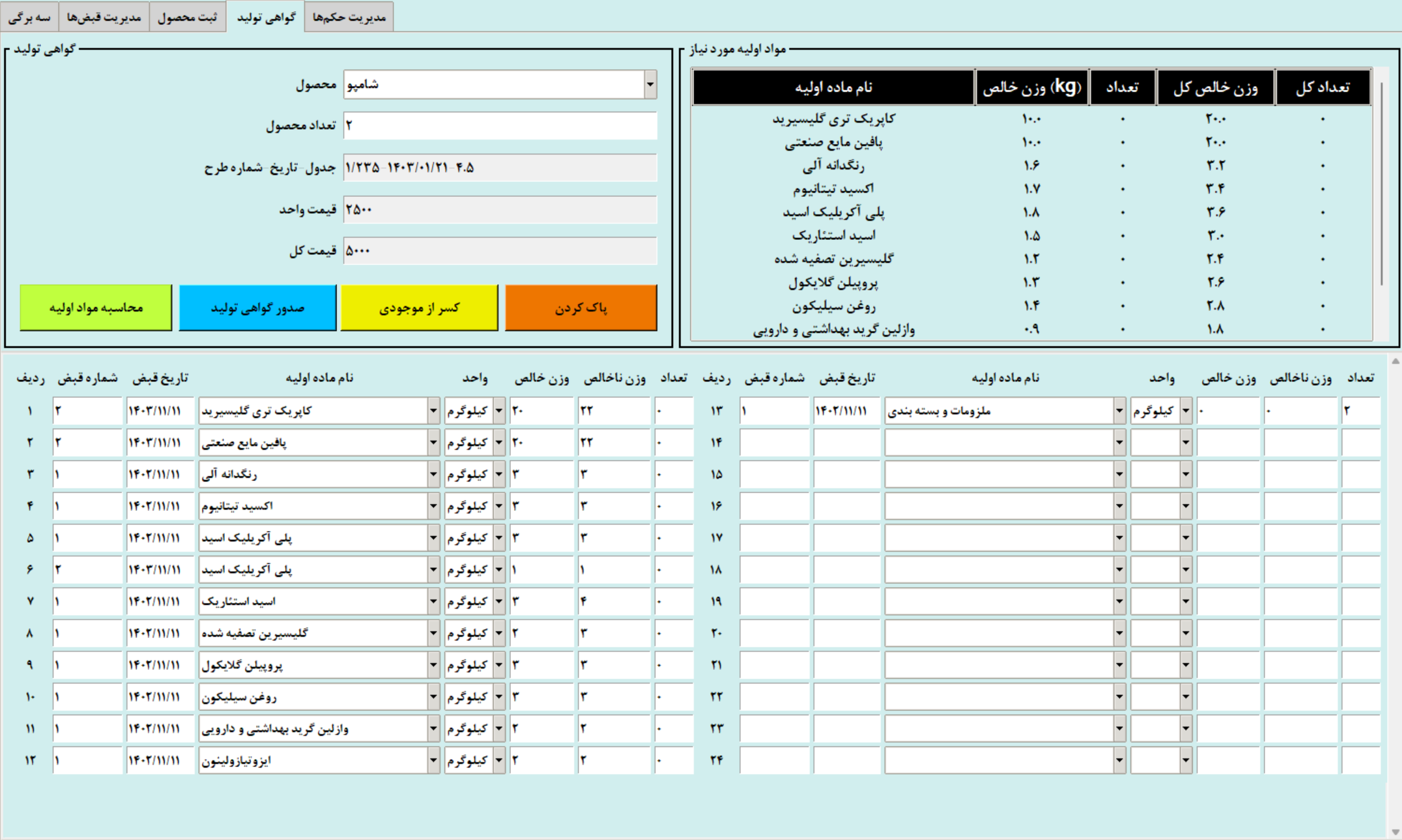This screenshot has width=1402, height=840.
Task: Open material dropdown arrow in ایزوتیازولینون row
Action: coord(433,760)
